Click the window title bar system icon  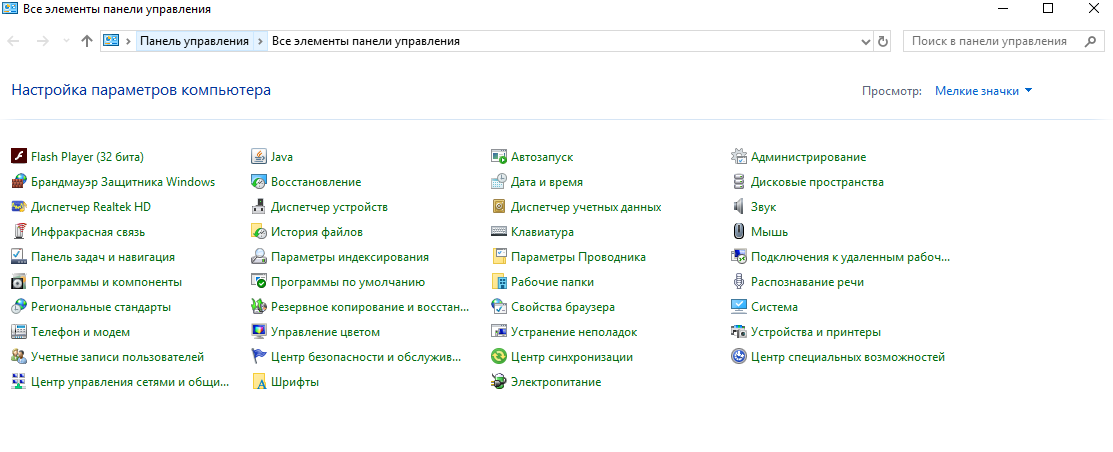point(11,9)
